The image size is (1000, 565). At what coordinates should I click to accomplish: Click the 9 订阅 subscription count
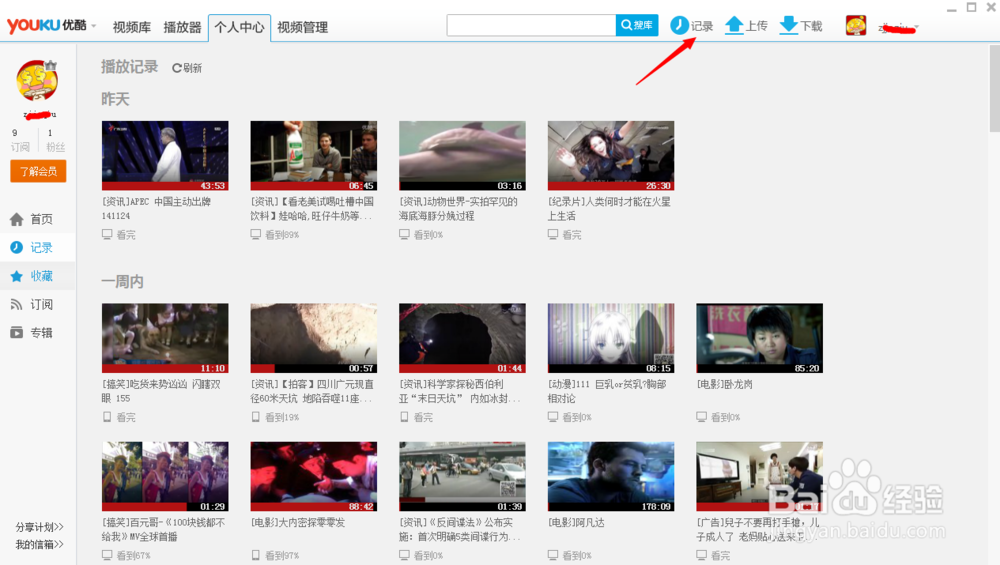pyautogui.click(x=20, y=140)
